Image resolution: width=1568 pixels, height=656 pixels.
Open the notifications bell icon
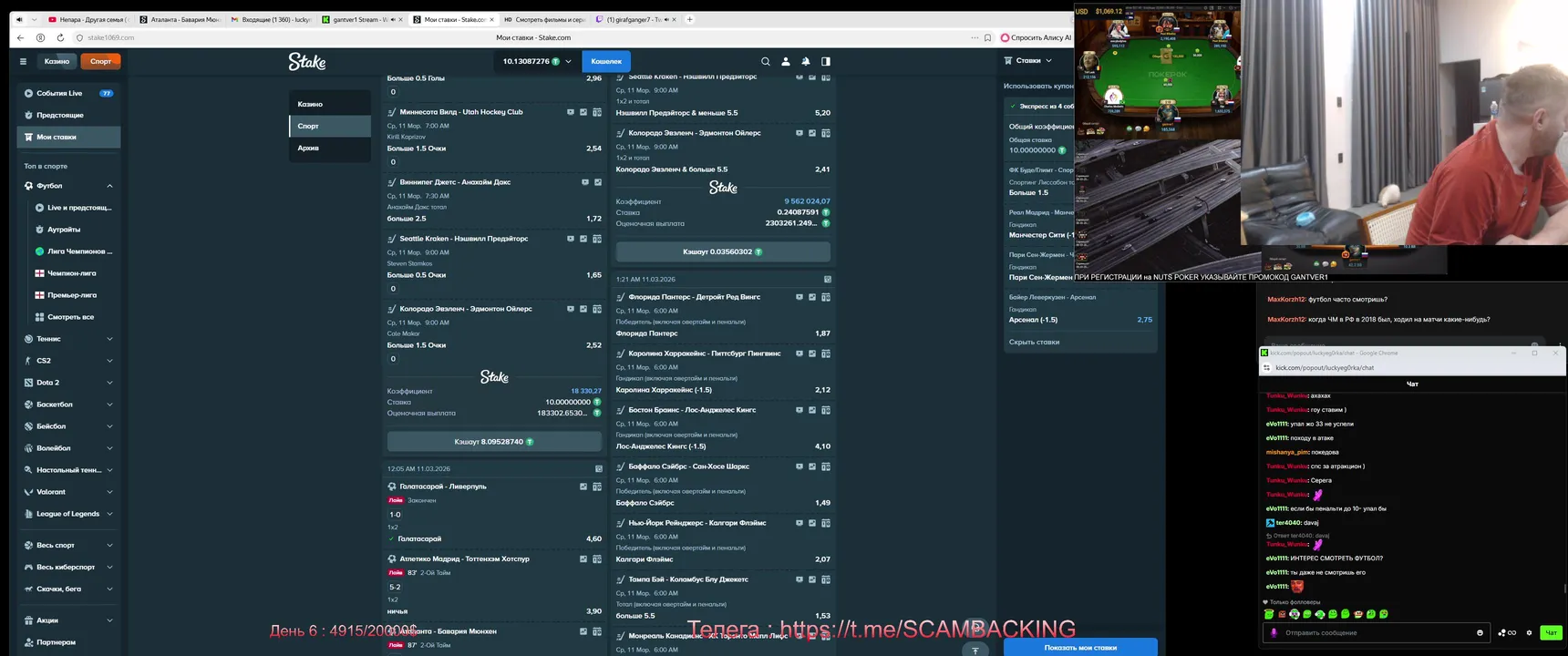tap(806, 61)
